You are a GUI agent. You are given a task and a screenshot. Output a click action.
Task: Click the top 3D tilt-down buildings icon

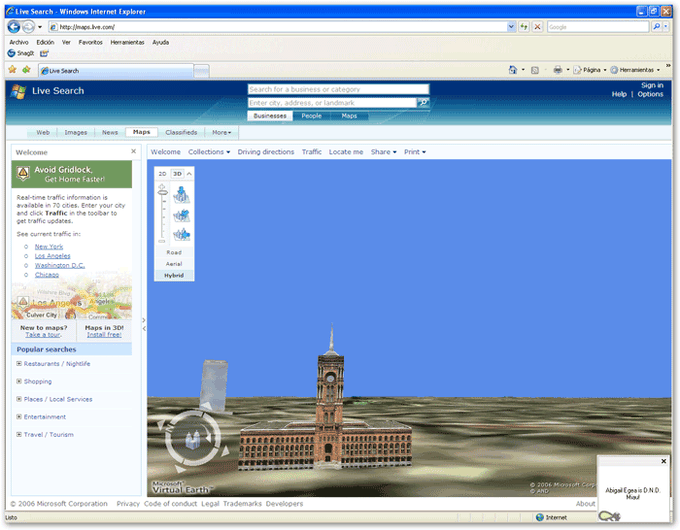click(x=182, y=195)
